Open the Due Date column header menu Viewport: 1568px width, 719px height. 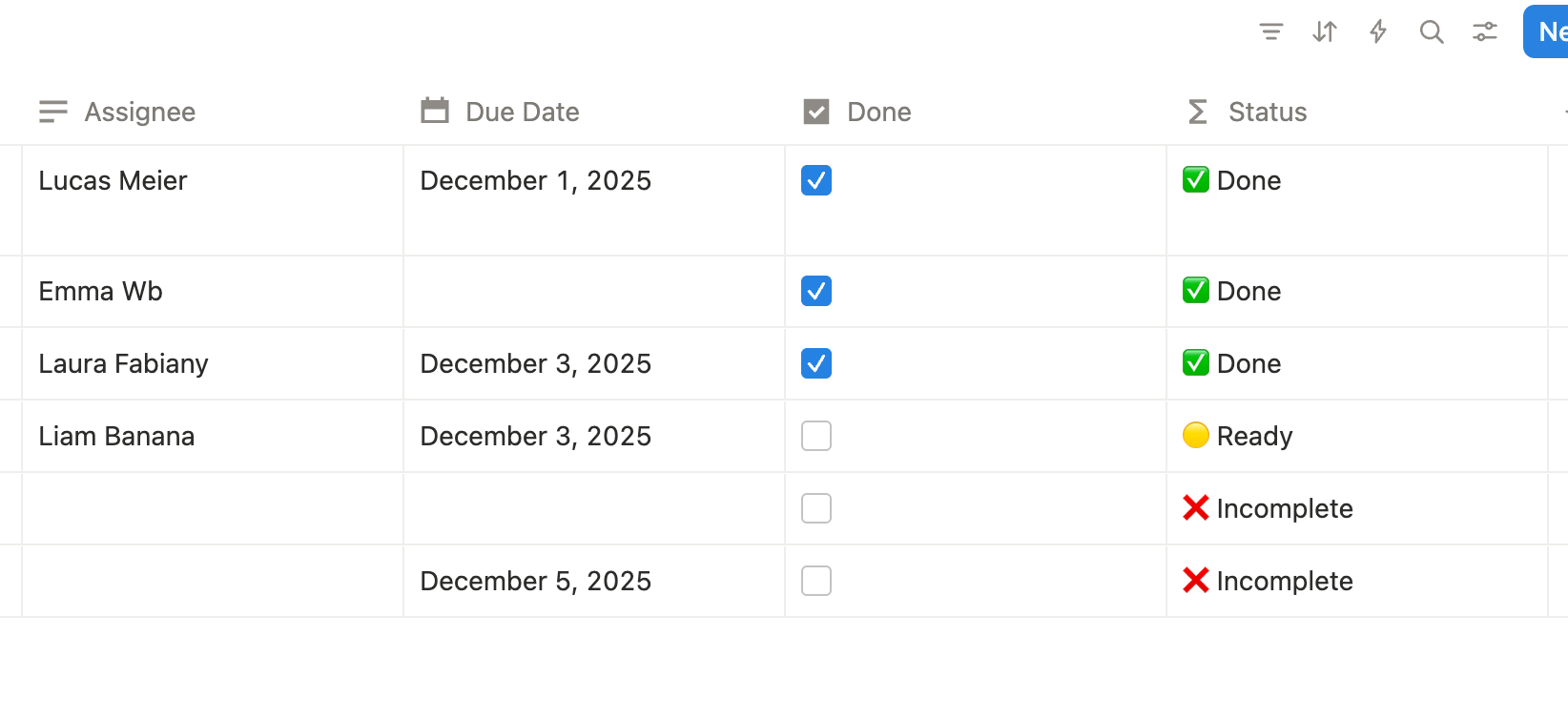pos(521,112)
